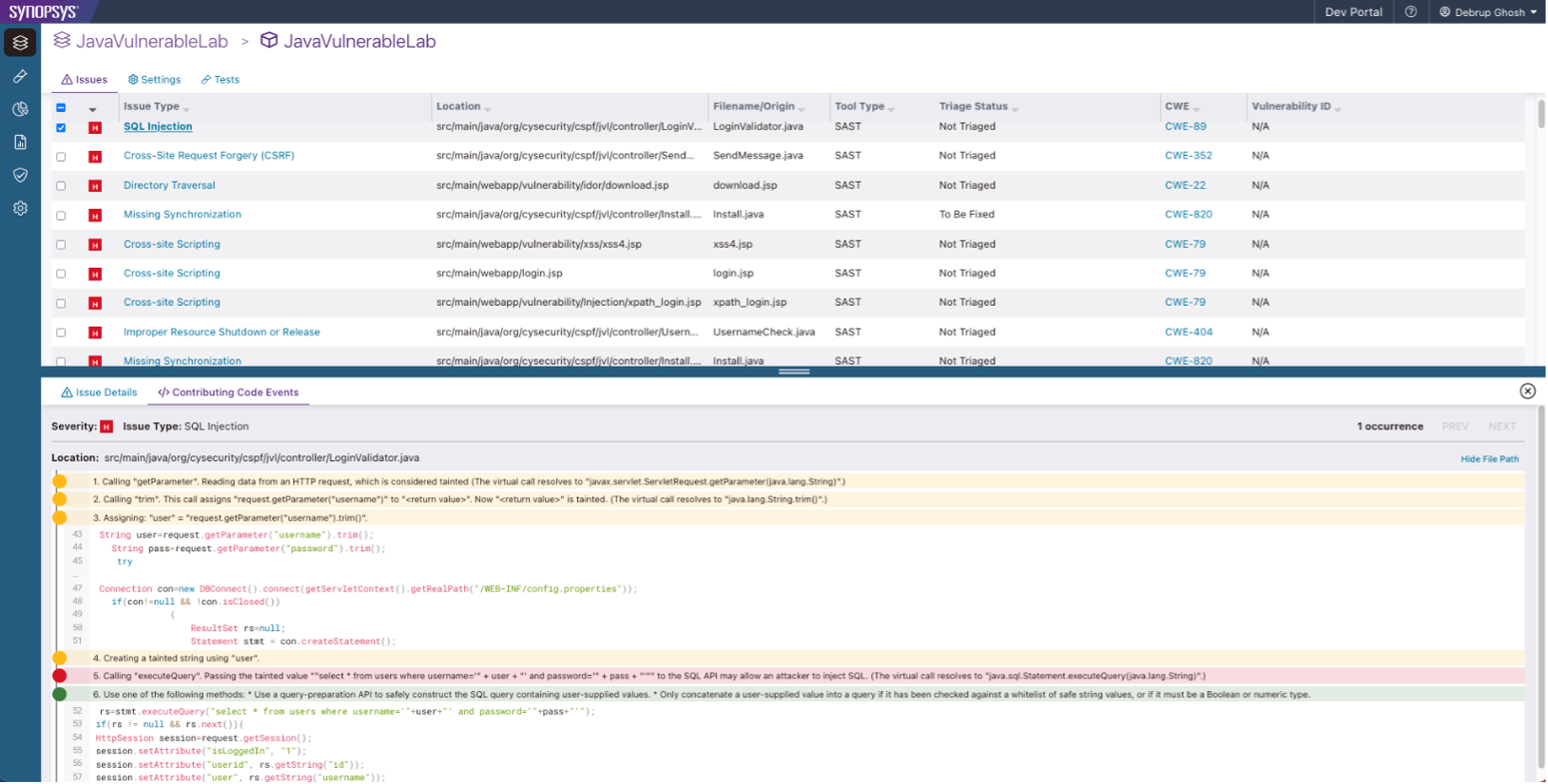The height and width of the screenshot is (784, 1548).
Task: Uncheck the SQL Injection row checkbox
Action: point(61,127)
